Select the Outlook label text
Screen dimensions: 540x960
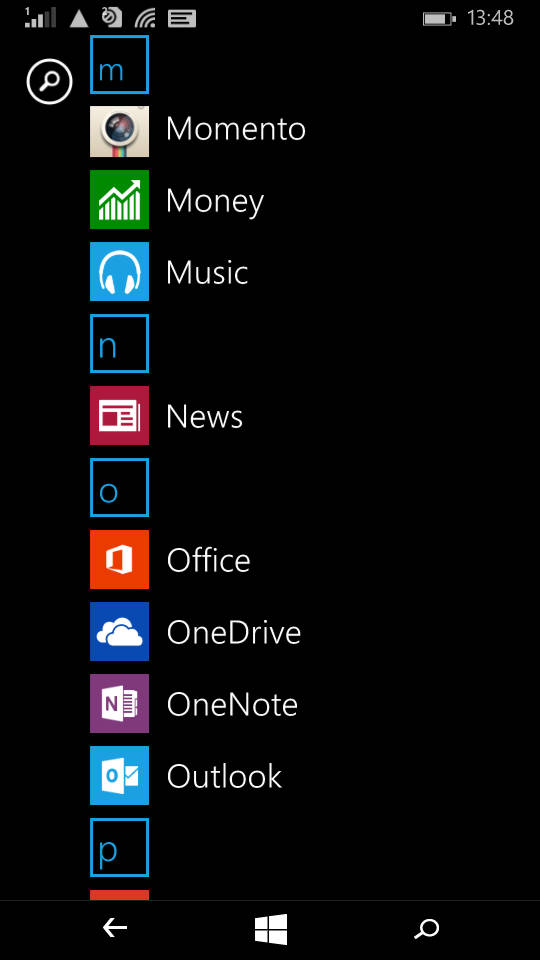[224, 776]
